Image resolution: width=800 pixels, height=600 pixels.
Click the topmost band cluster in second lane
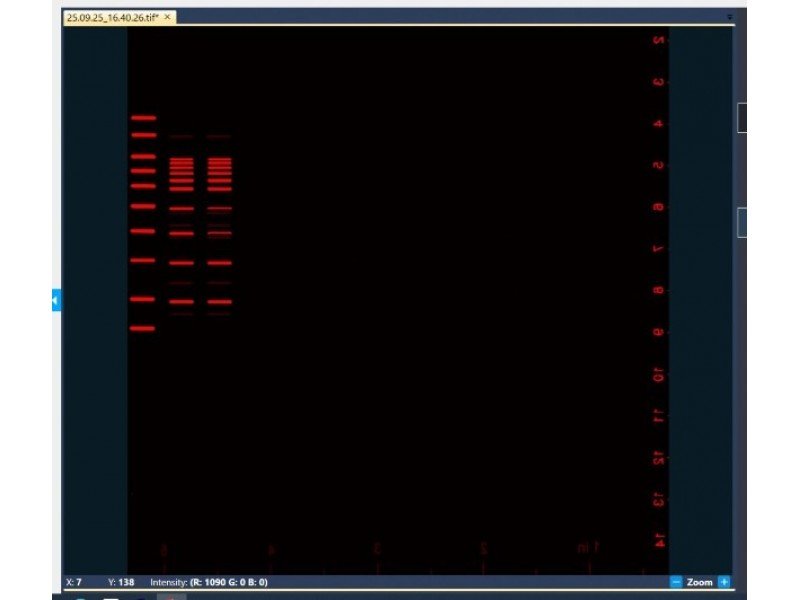coord(181,161)
